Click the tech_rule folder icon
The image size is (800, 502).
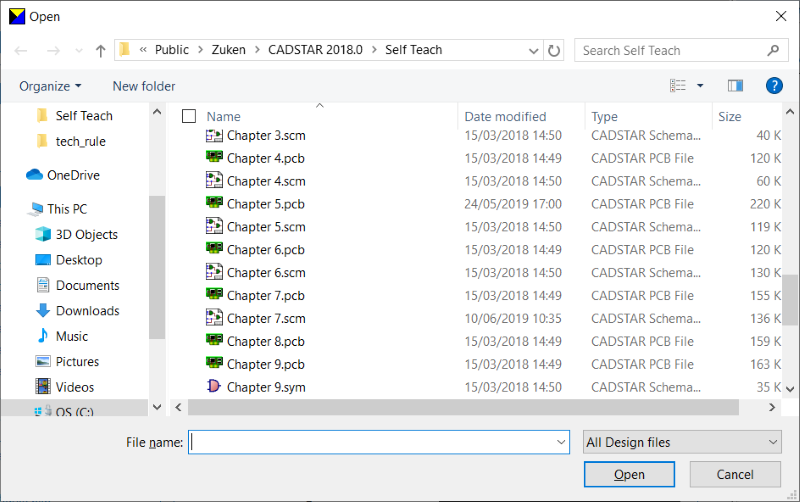(x=42, y=141)
